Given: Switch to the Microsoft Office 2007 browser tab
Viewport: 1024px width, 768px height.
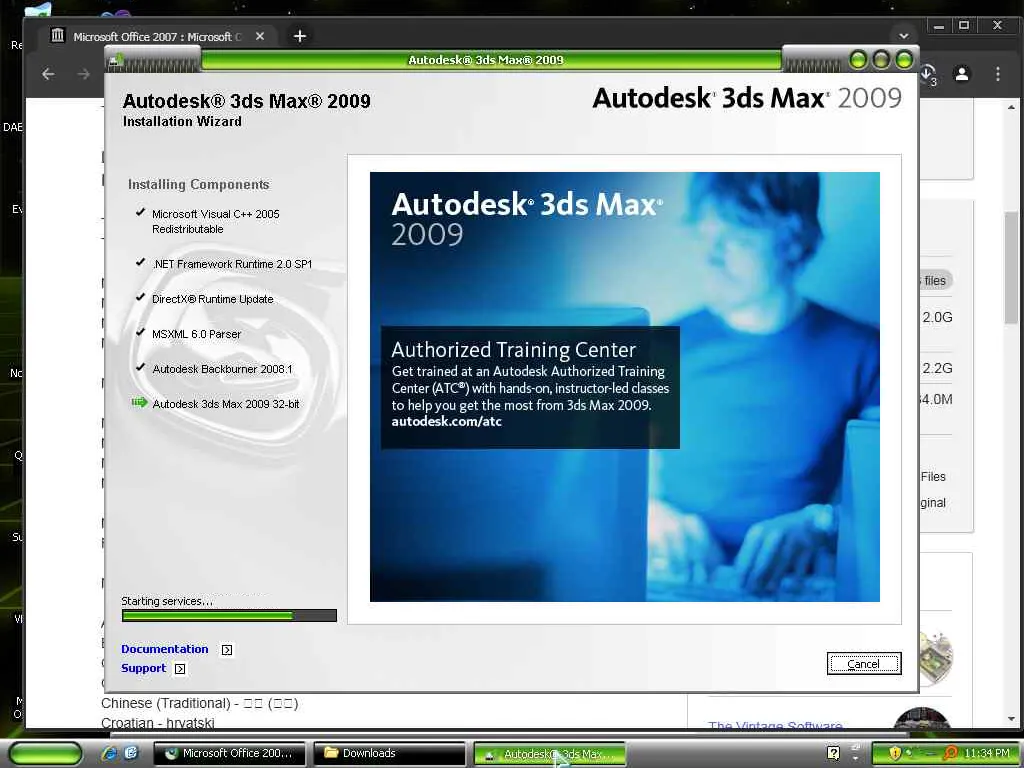Looking at the screenshot, I should [157, 37].
